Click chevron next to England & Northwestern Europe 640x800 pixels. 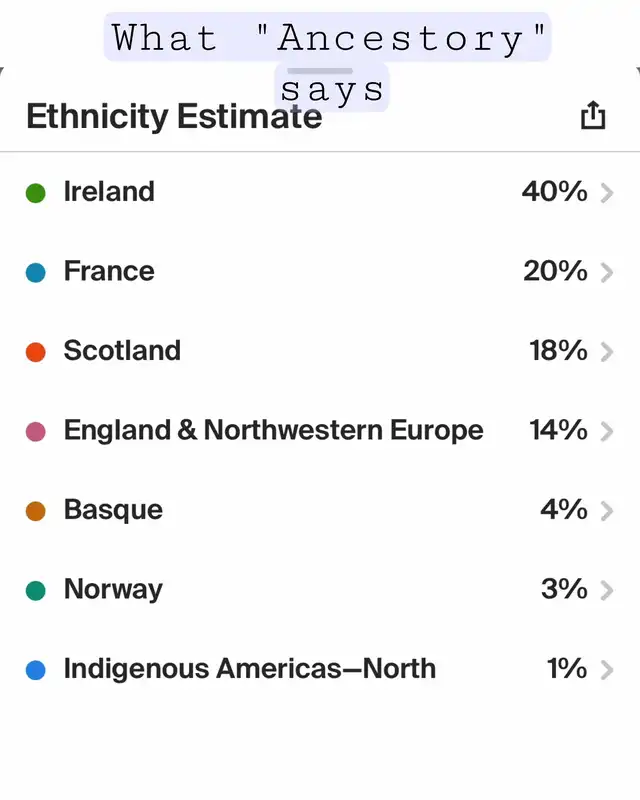coord(607,432)
